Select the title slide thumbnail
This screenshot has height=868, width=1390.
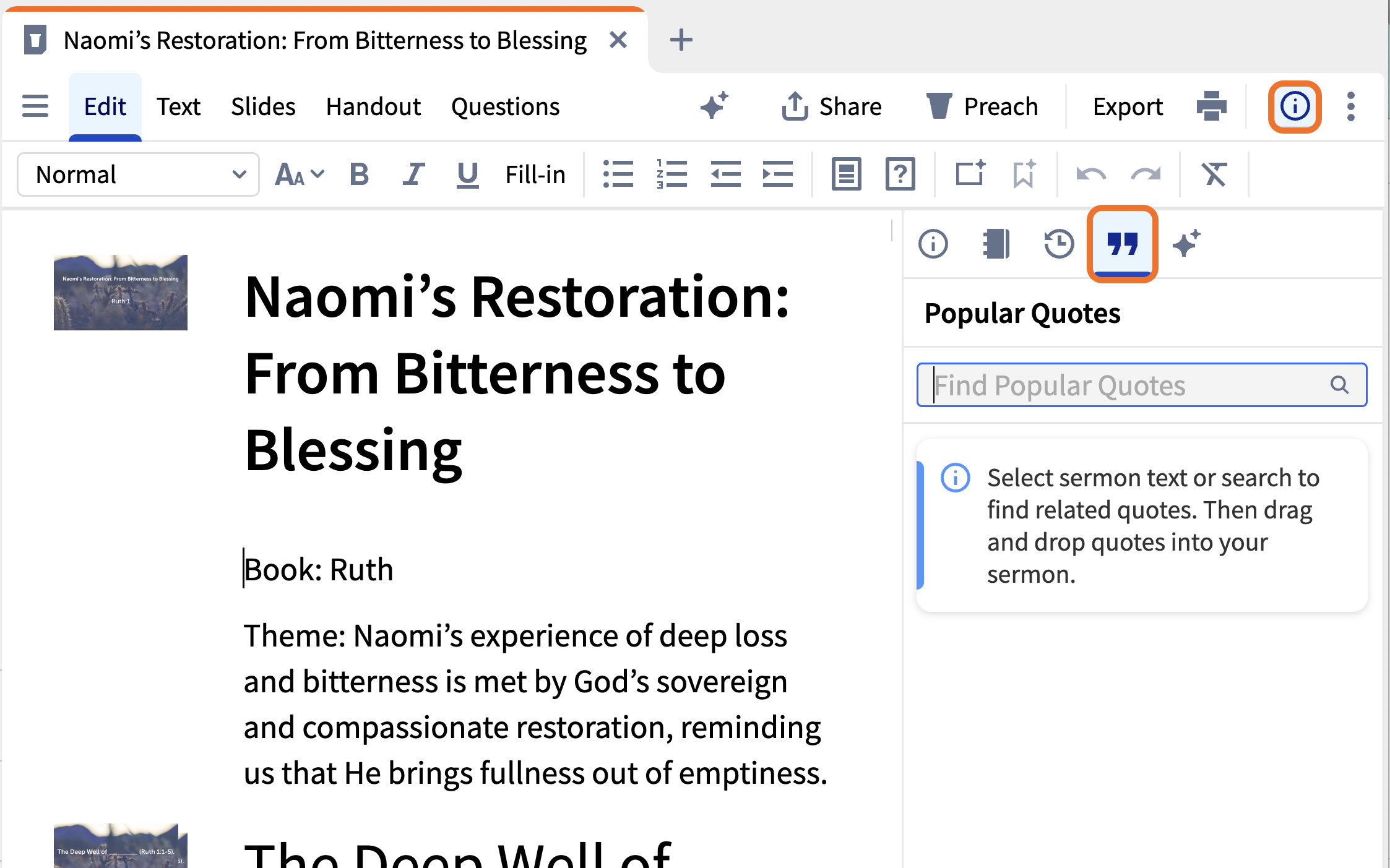point(121,293)
